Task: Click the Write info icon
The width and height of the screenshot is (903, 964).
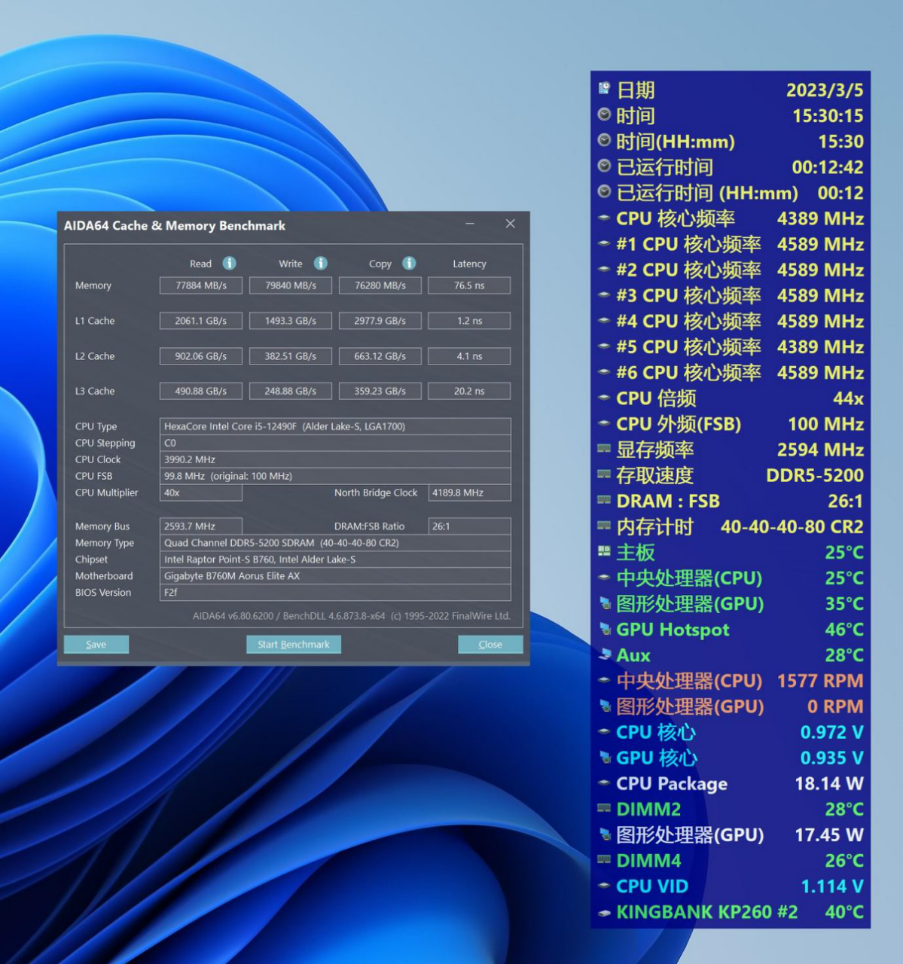Action: click(320, 263)
